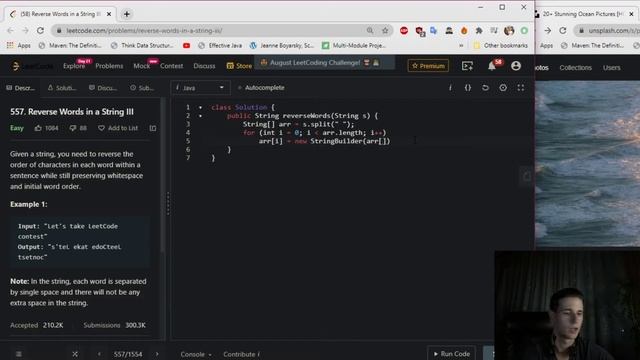Reset code to default icon

[485, 88]
